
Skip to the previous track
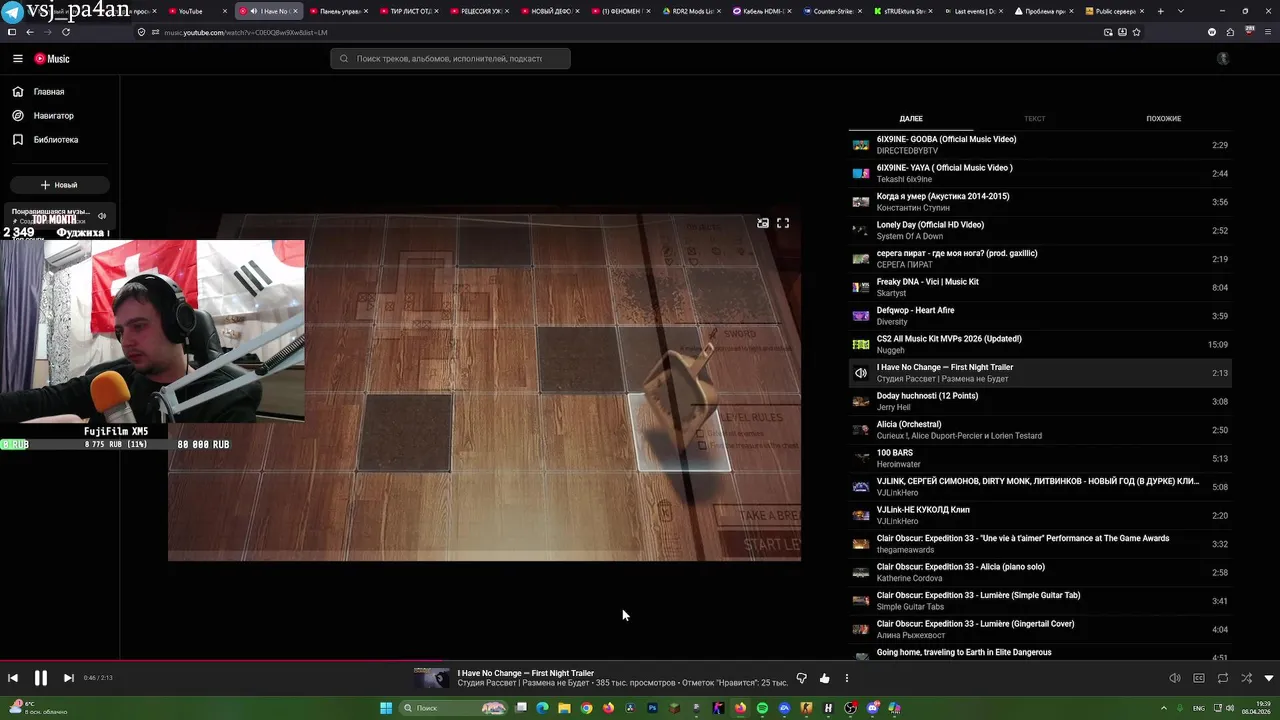[13, 678]
